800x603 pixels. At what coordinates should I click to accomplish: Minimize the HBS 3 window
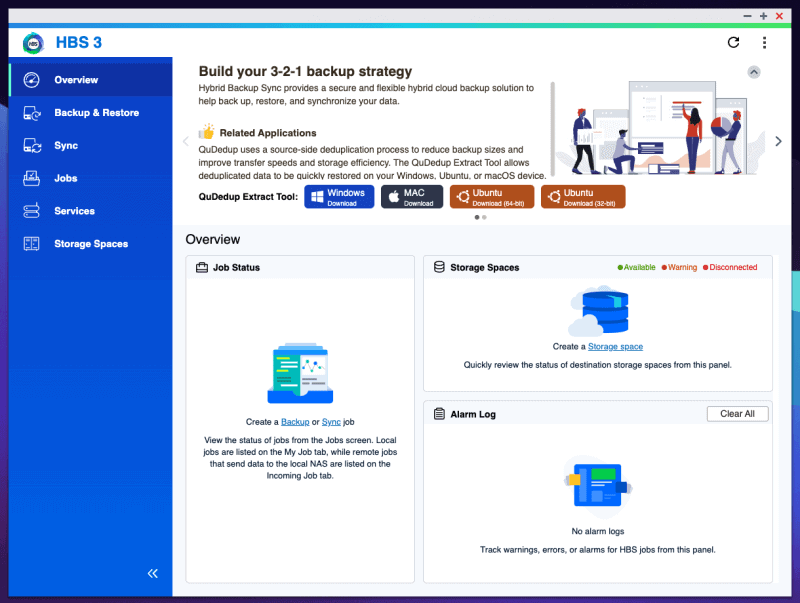(747, 16)
